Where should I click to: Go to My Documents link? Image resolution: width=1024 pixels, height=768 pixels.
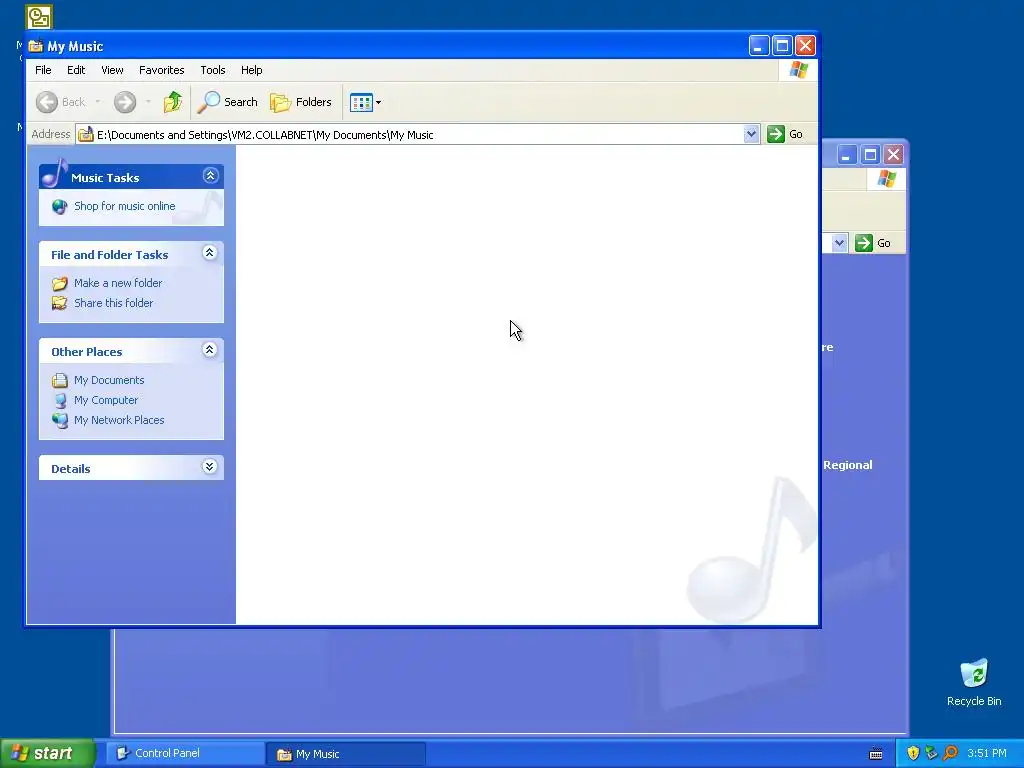(109, 380)
